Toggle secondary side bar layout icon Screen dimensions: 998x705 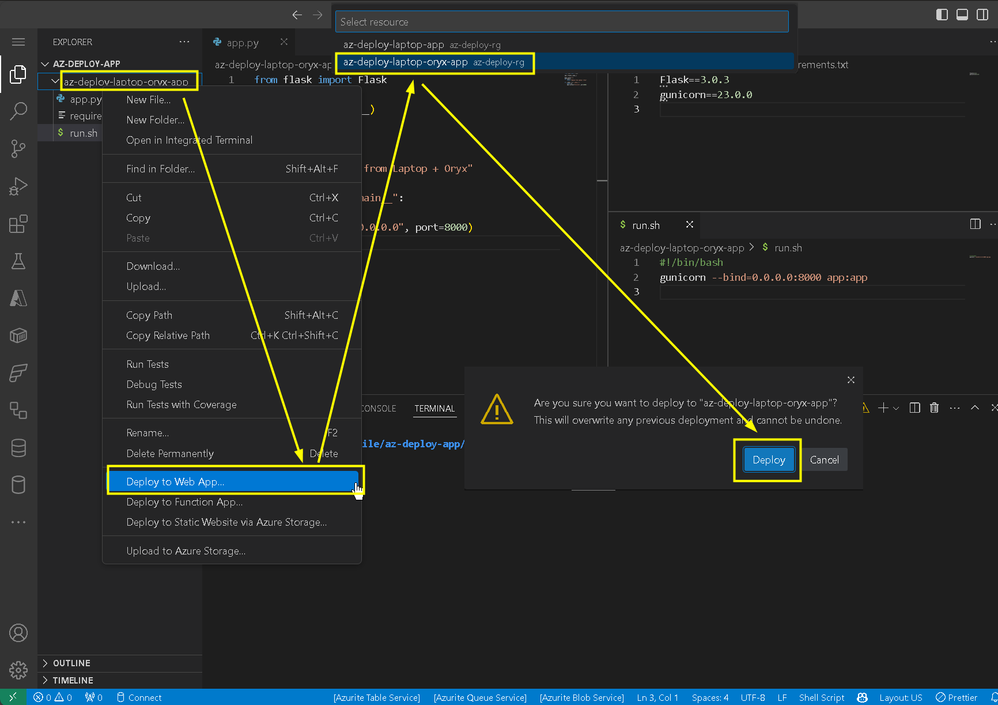click(983, 15)
